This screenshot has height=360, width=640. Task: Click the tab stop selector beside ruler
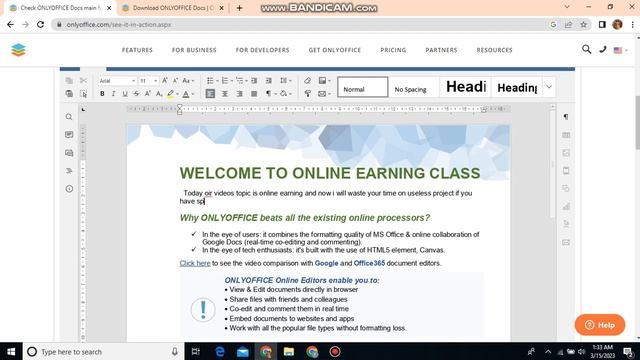click(x=83, y=109)
